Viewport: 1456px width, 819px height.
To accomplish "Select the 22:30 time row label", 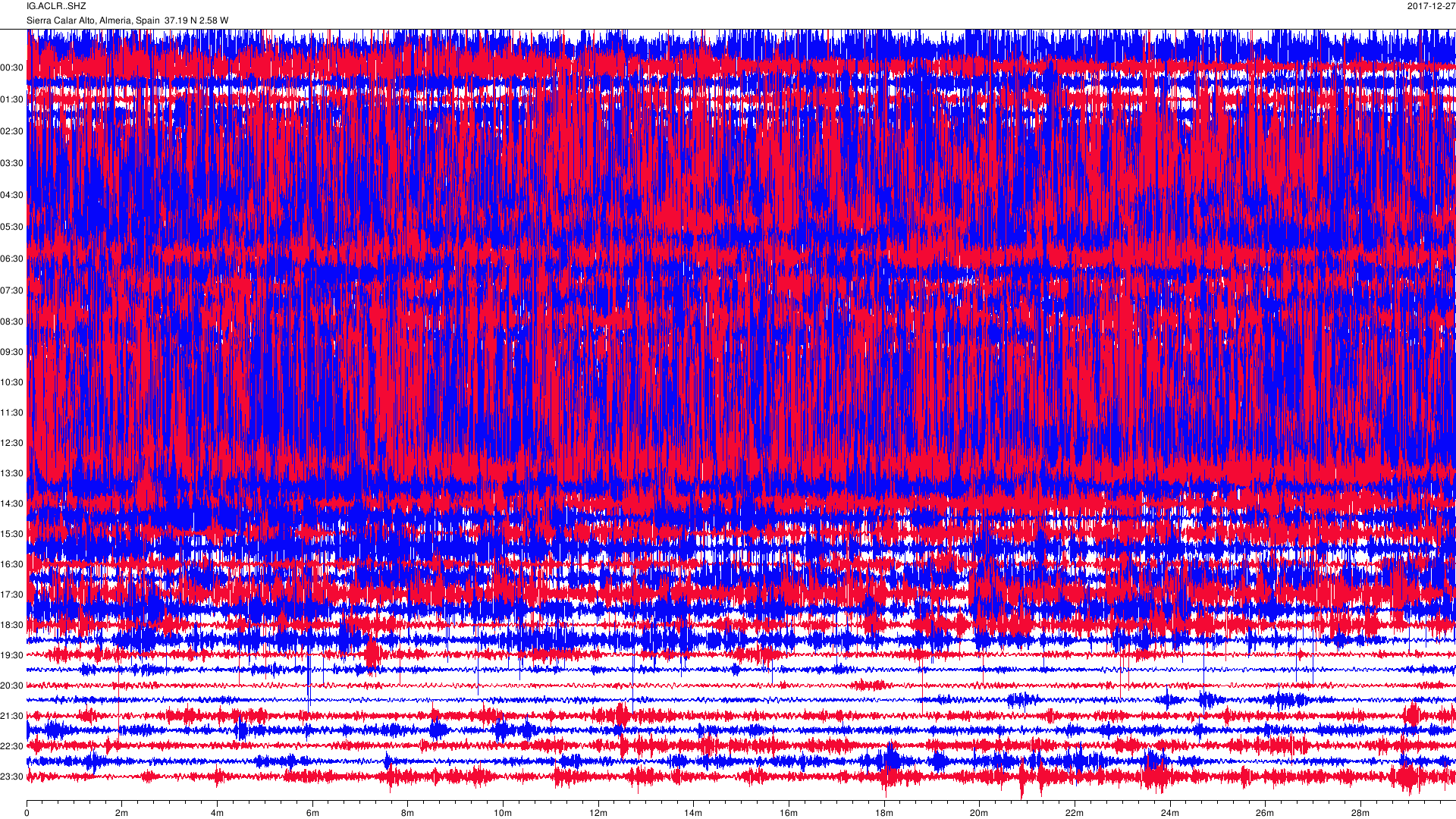I will (12, 747).
